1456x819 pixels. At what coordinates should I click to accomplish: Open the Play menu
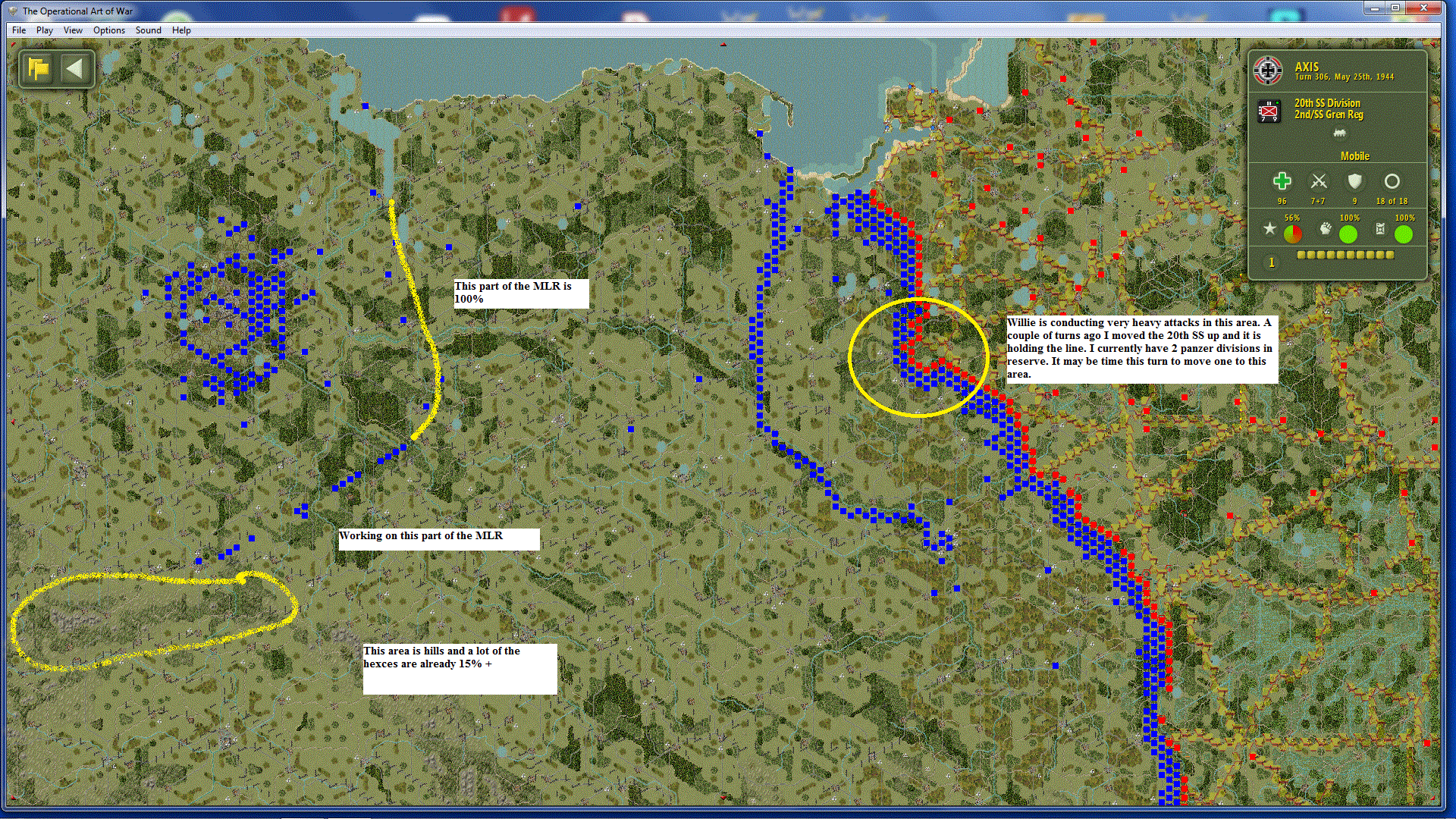[45, 30]
